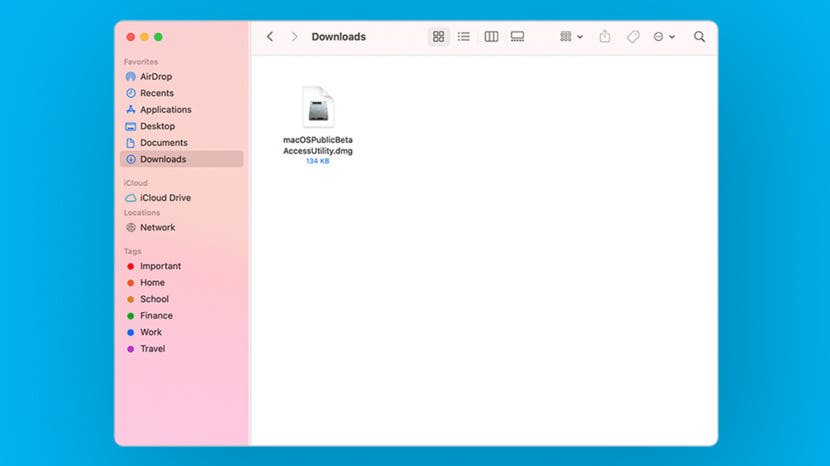Select the Travel tag label

point(152,348)
